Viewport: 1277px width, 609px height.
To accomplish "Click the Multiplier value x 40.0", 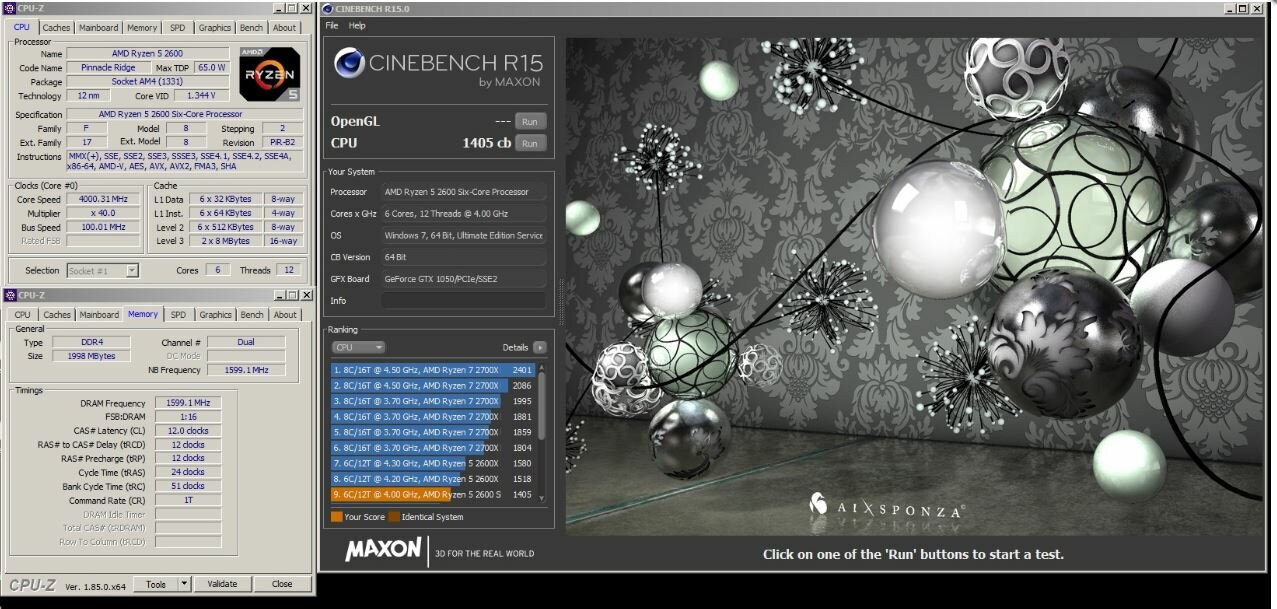I will coord(103,213).
